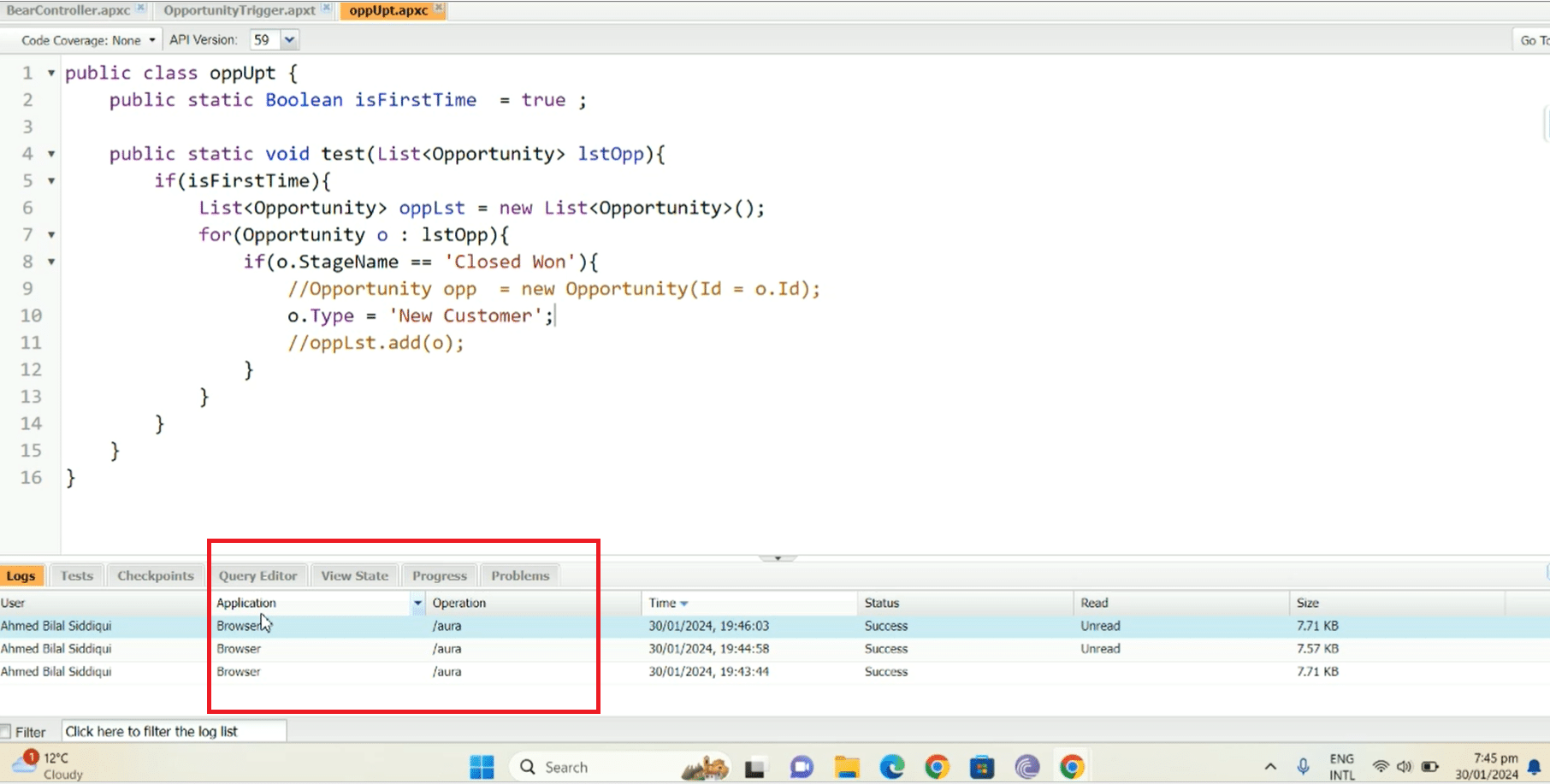Screen dimensions: 1550x784
Task: Open the weather widget showing 12°C Cloudy
Action: 48,765
